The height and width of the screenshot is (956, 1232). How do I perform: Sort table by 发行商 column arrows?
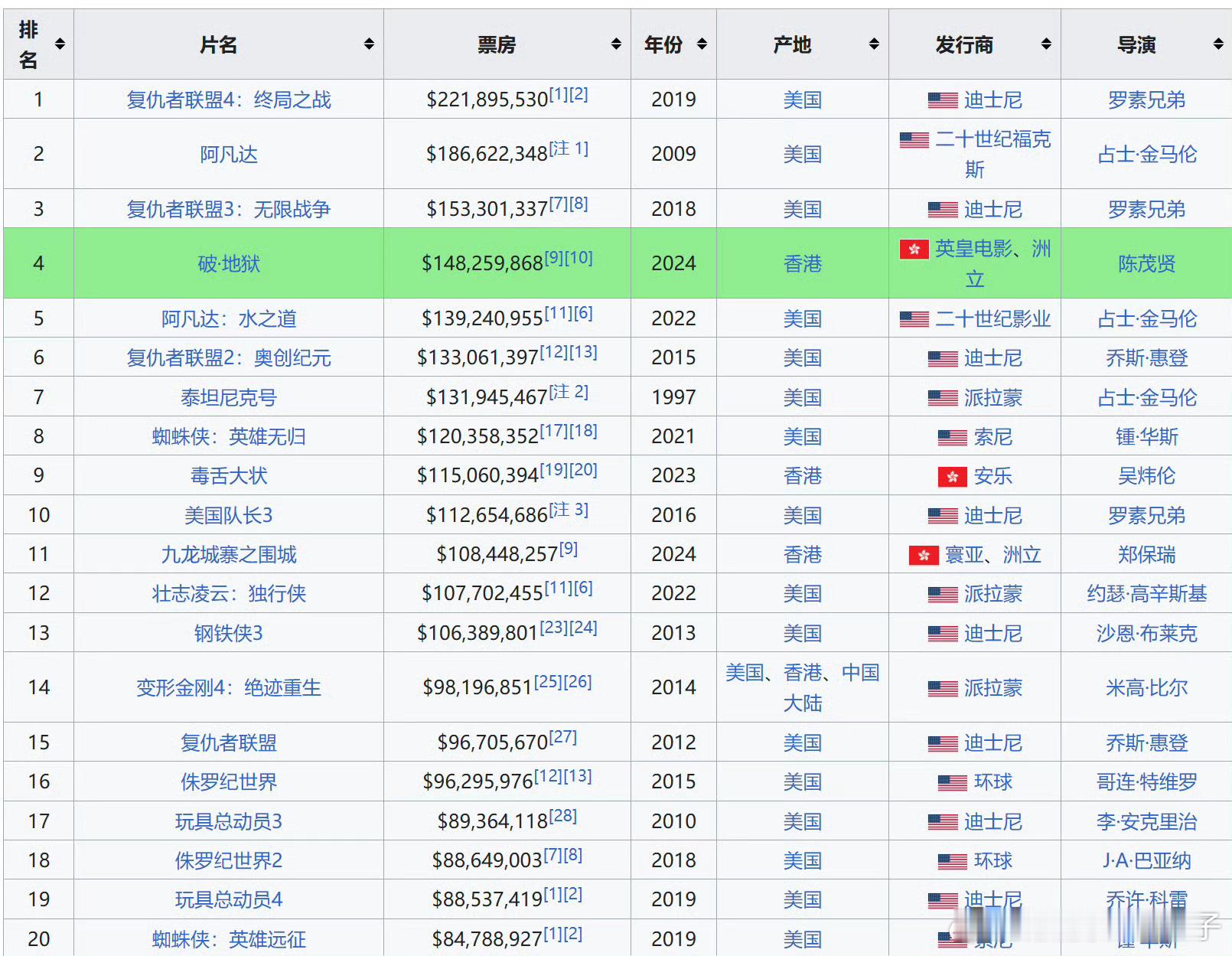(x=1046, y=44)
